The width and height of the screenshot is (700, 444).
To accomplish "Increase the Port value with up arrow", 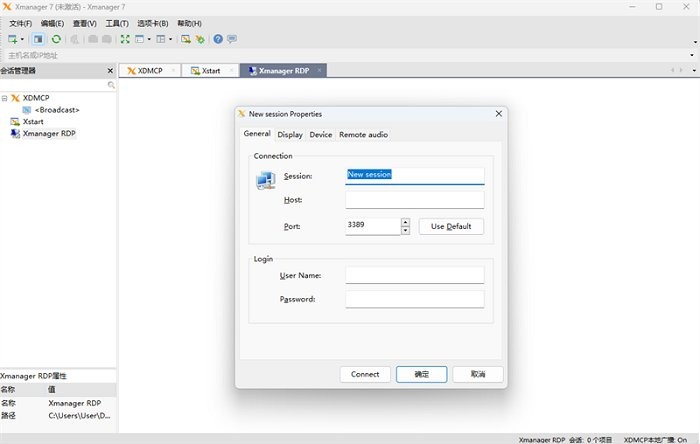I will [405, 222].
